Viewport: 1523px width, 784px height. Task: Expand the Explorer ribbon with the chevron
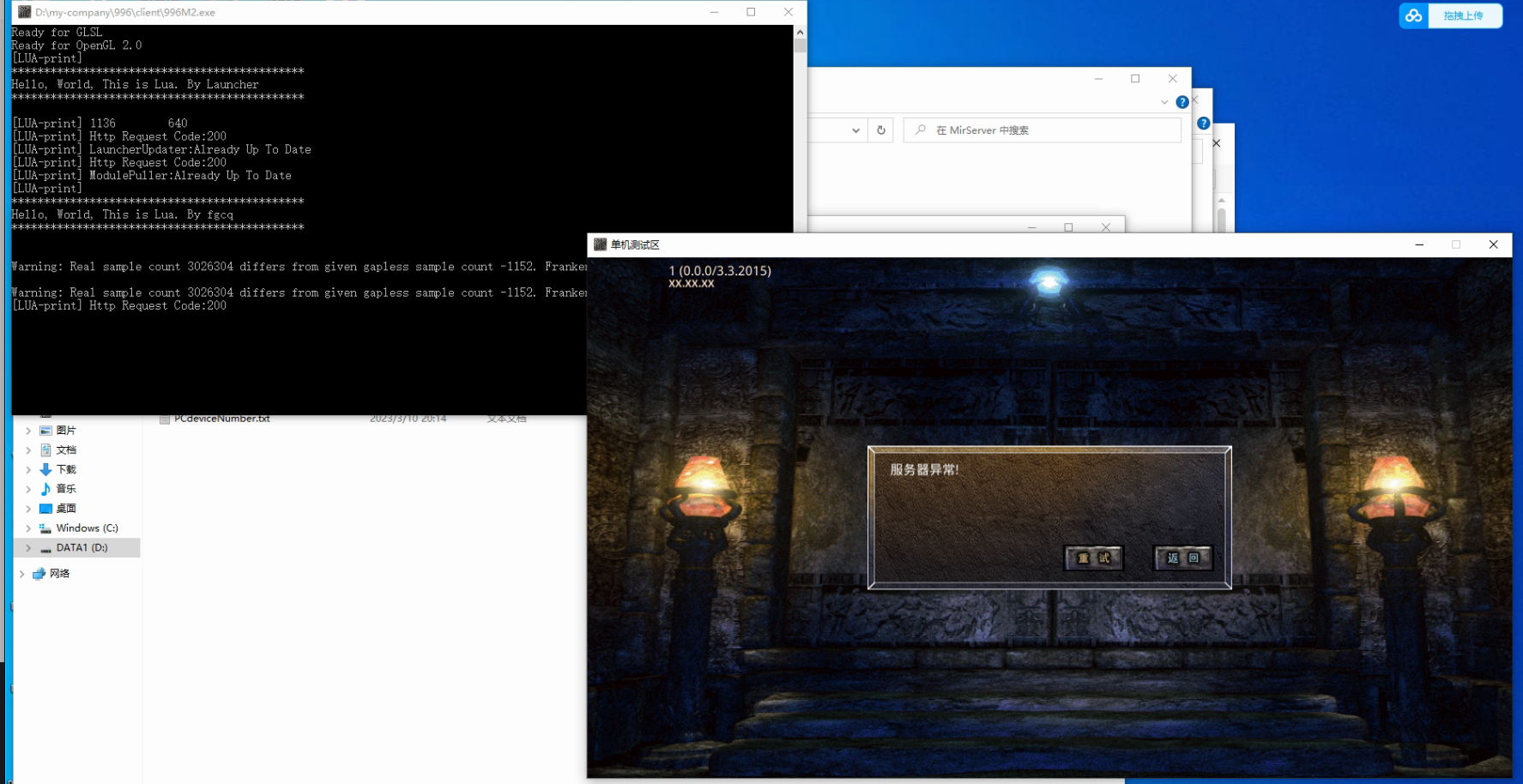1164,102
